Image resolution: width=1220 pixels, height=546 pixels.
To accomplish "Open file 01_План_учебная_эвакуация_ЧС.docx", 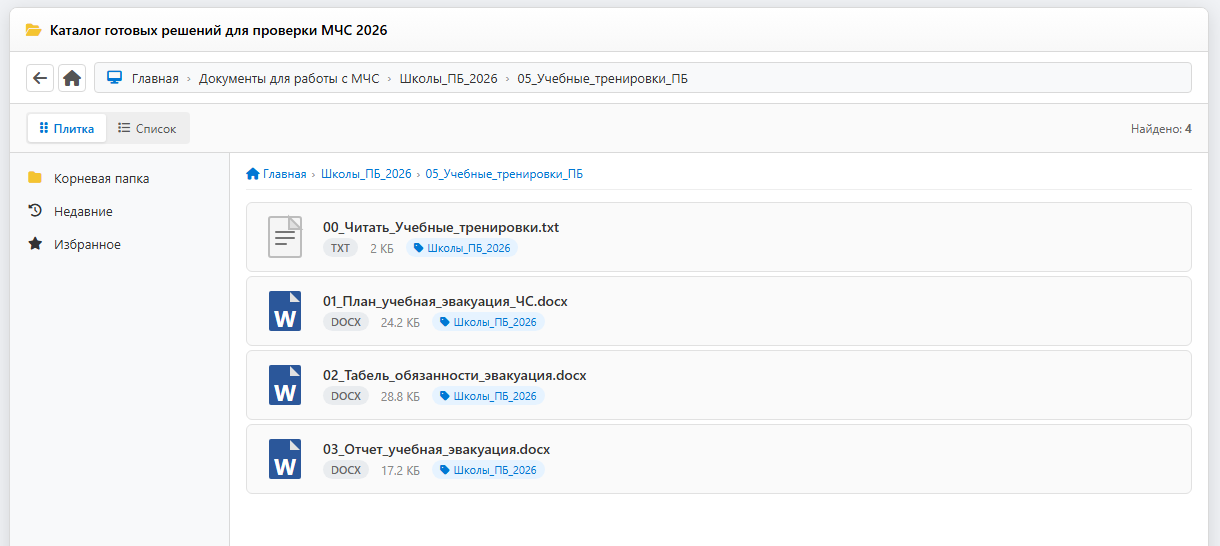I will pos(719,311).
